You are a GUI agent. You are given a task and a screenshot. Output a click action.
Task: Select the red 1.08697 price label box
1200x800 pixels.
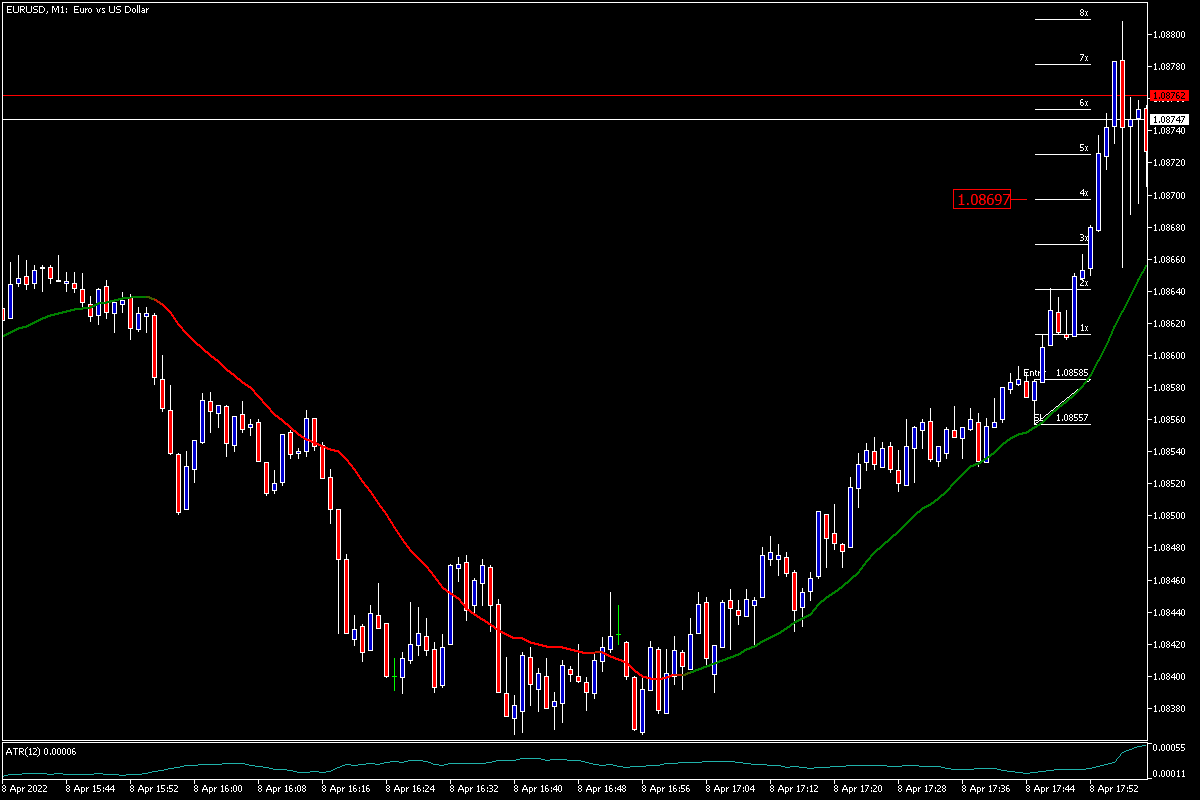pos(983,200)
